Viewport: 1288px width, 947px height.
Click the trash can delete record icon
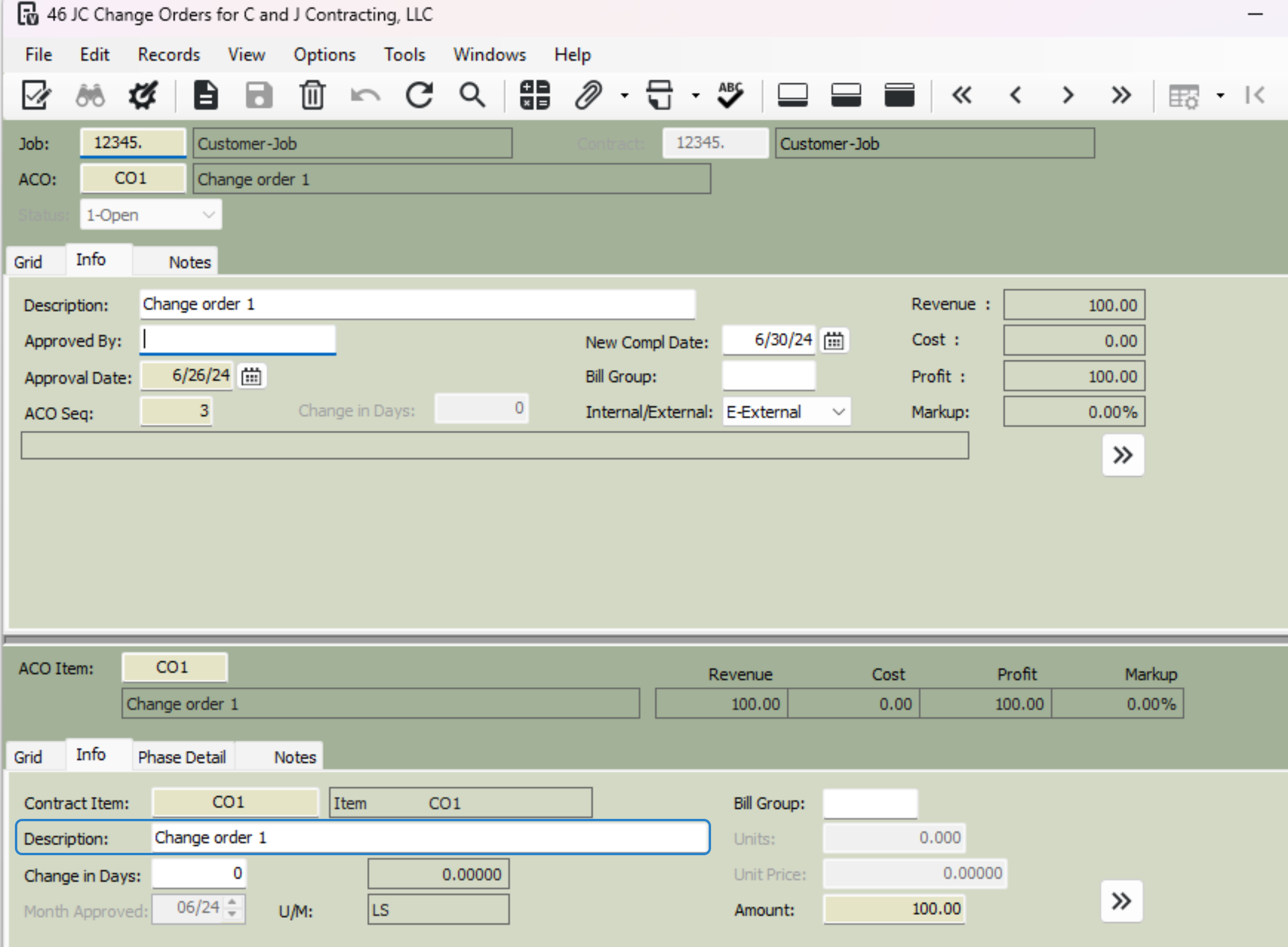[x=312, y=95]
